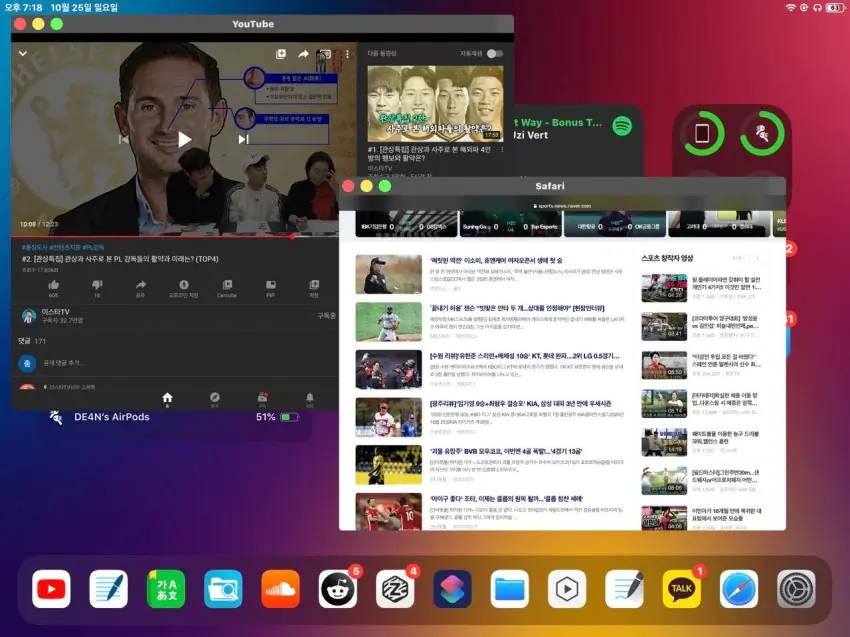Open the Safari app in the dock
Screen dimensions: 850x637
point(738,589)
